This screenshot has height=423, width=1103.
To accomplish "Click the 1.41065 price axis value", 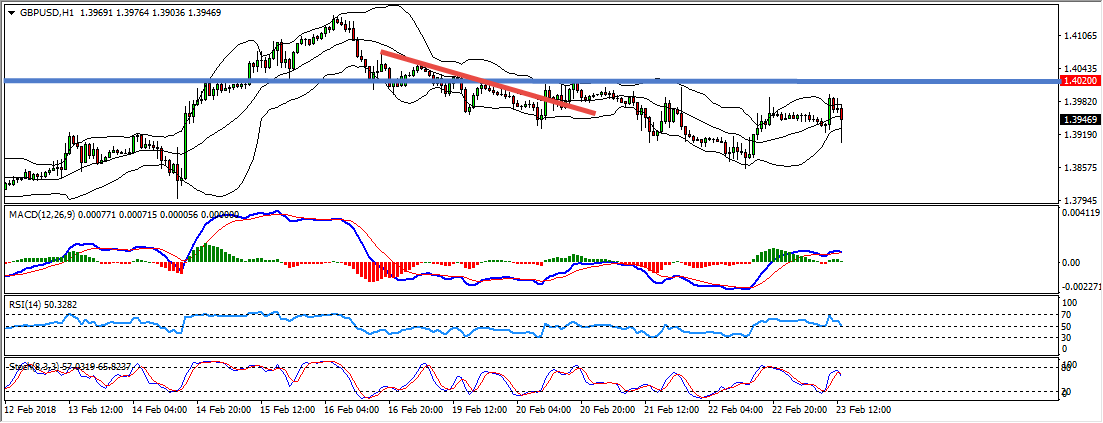I will [x=1079, y=36].
